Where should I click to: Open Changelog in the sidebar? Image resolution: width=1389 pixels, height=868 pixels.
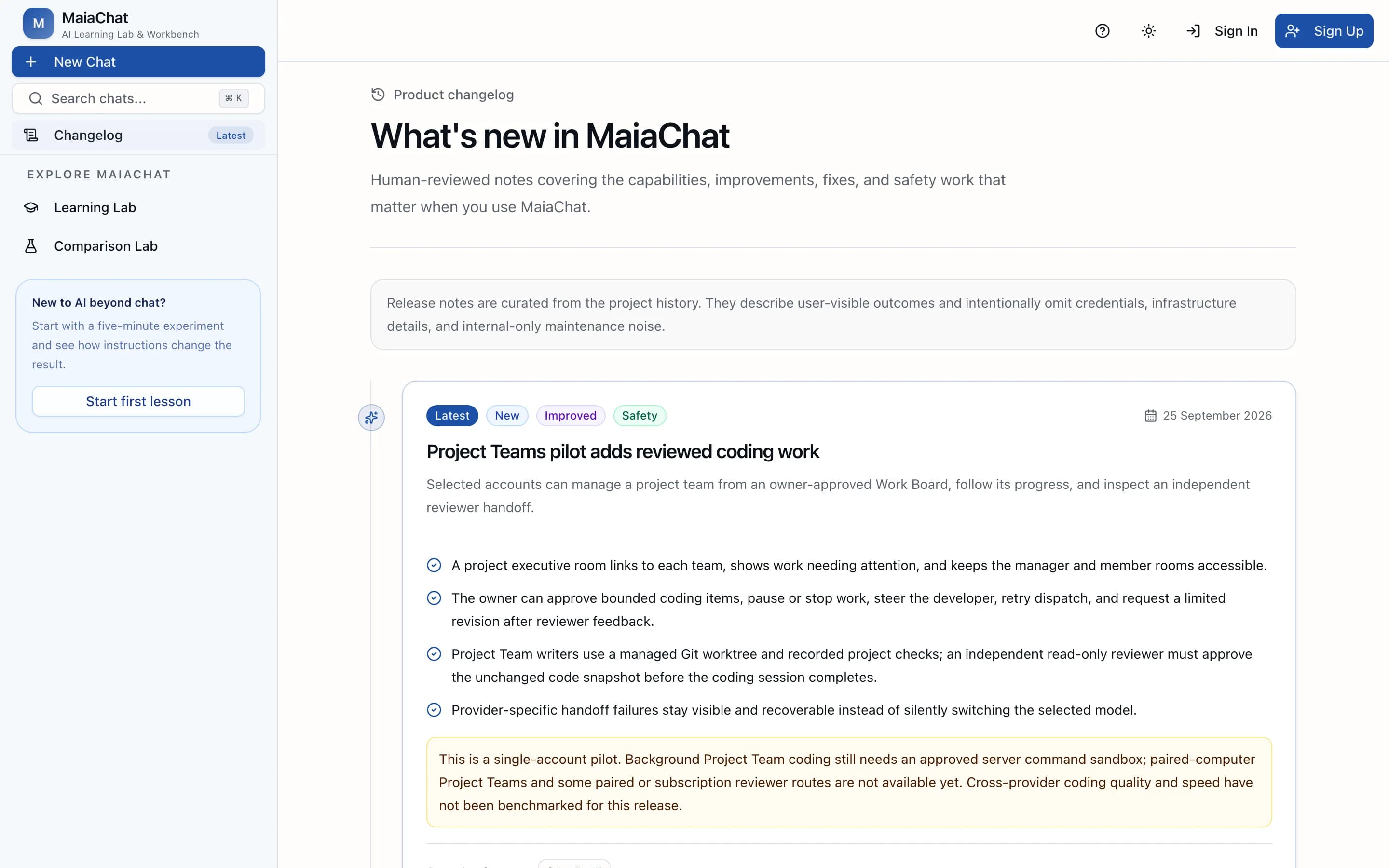pos(138,135)
